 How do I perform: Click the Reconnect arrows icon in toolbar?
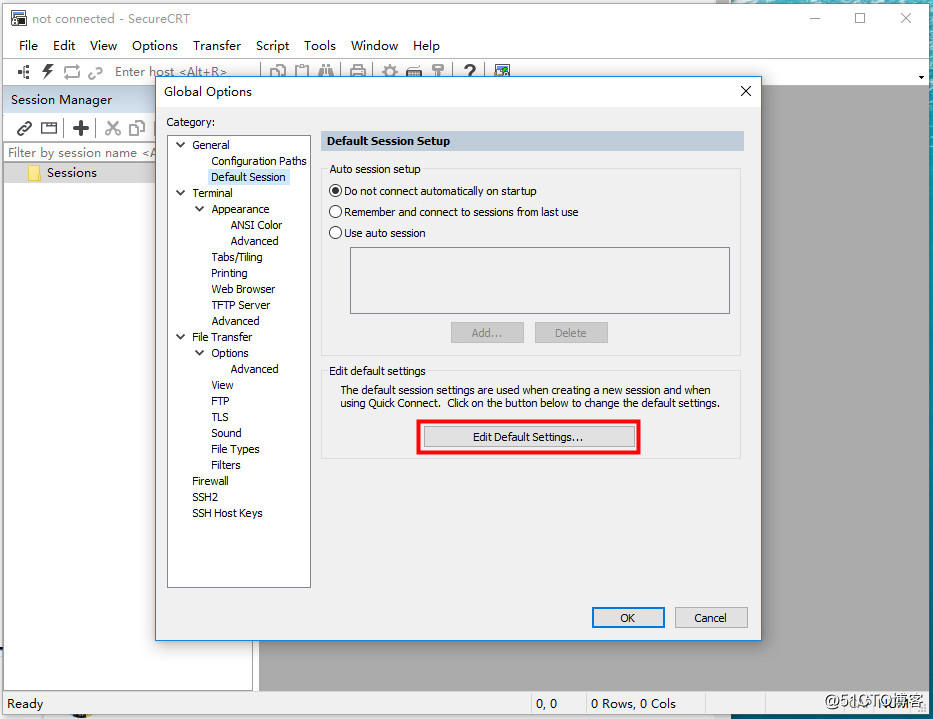click(72, 72)
